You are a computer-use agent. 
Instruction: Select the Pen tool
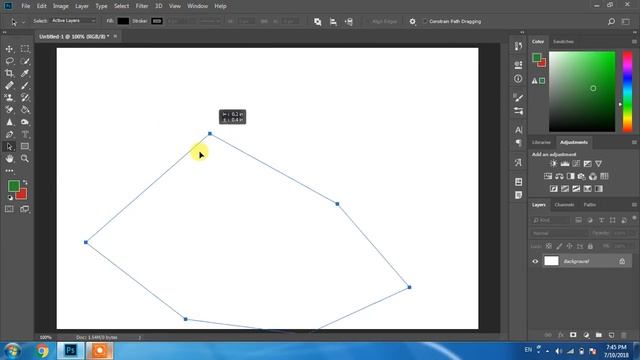coord(9,134)
